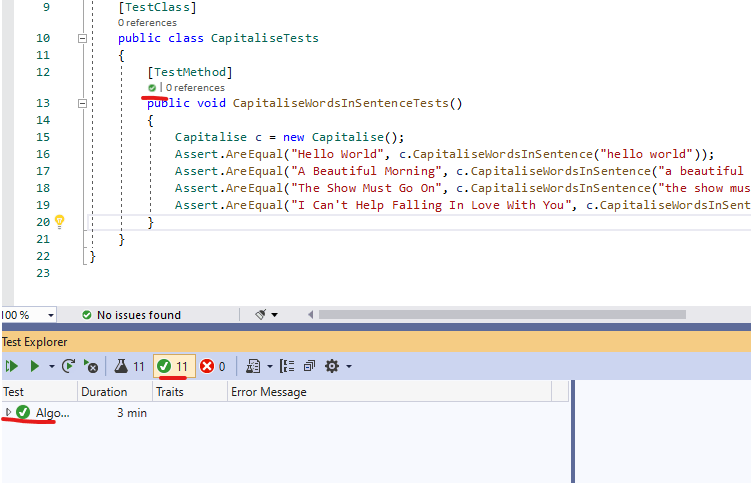Viewport: 751px width, 483px height.
Task: Toggle the passed tests filter showing 11
Action: tap(173, 366)
